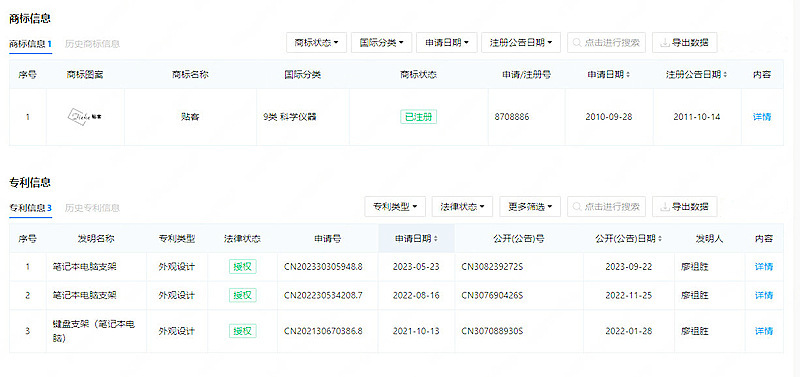
Task: Click the trademark section search box
Action: (606, 43)
